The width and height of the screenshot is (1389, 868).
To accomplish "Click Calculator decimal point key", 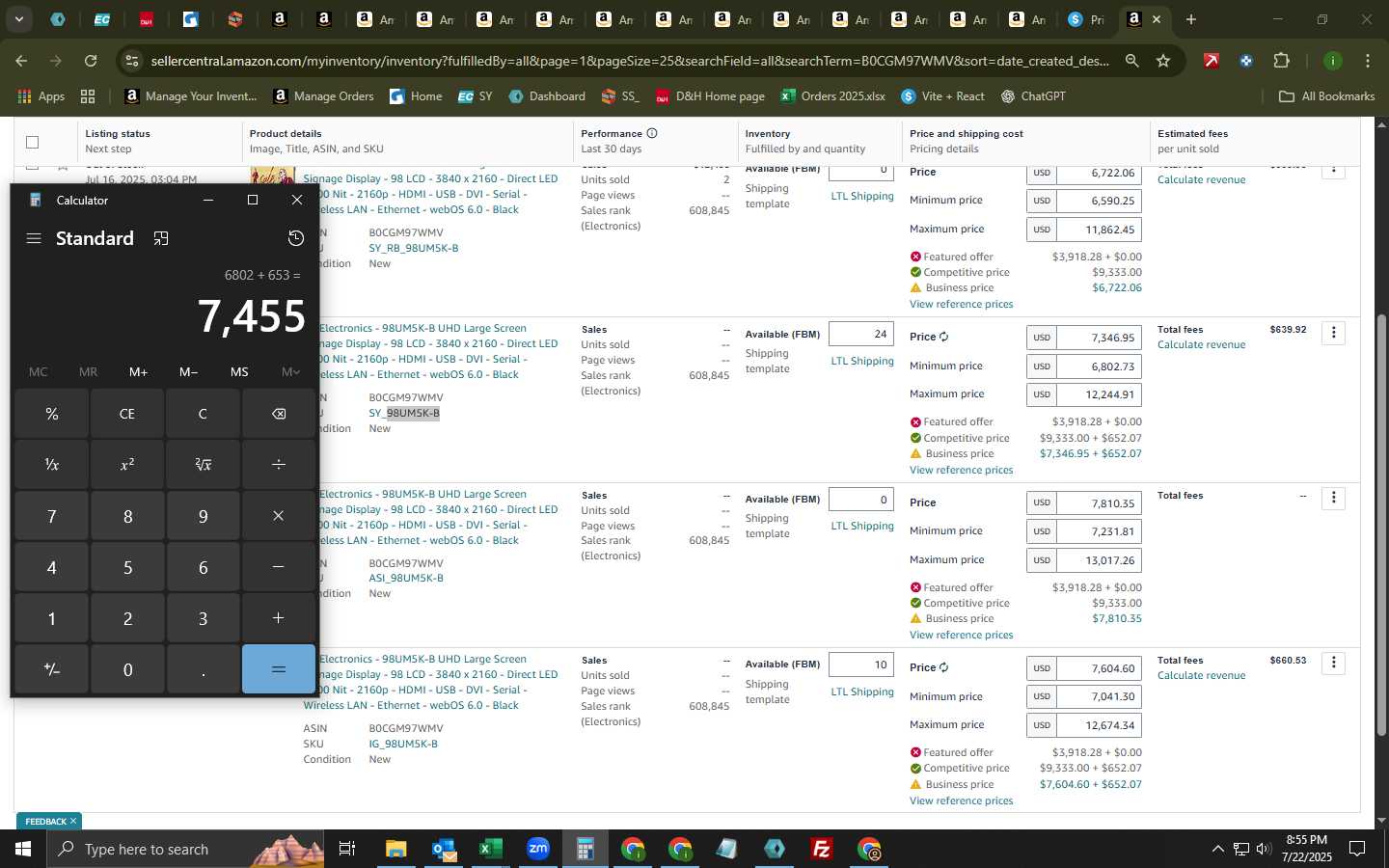I will (203, 669).
